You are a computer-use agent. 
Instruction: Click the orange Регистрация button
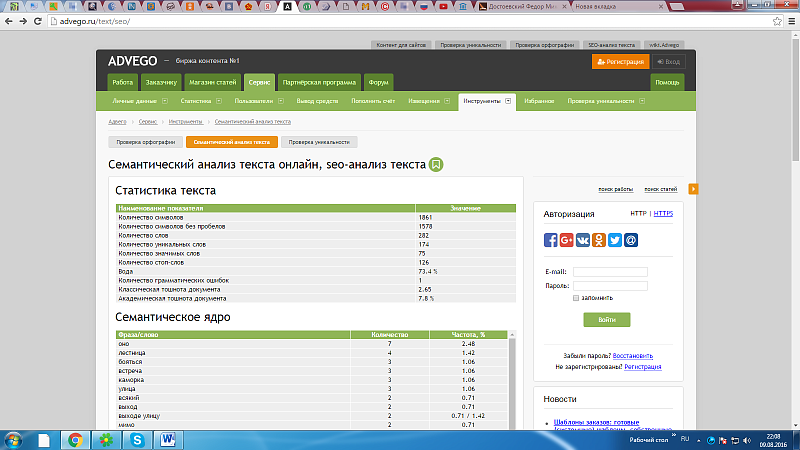620,62
